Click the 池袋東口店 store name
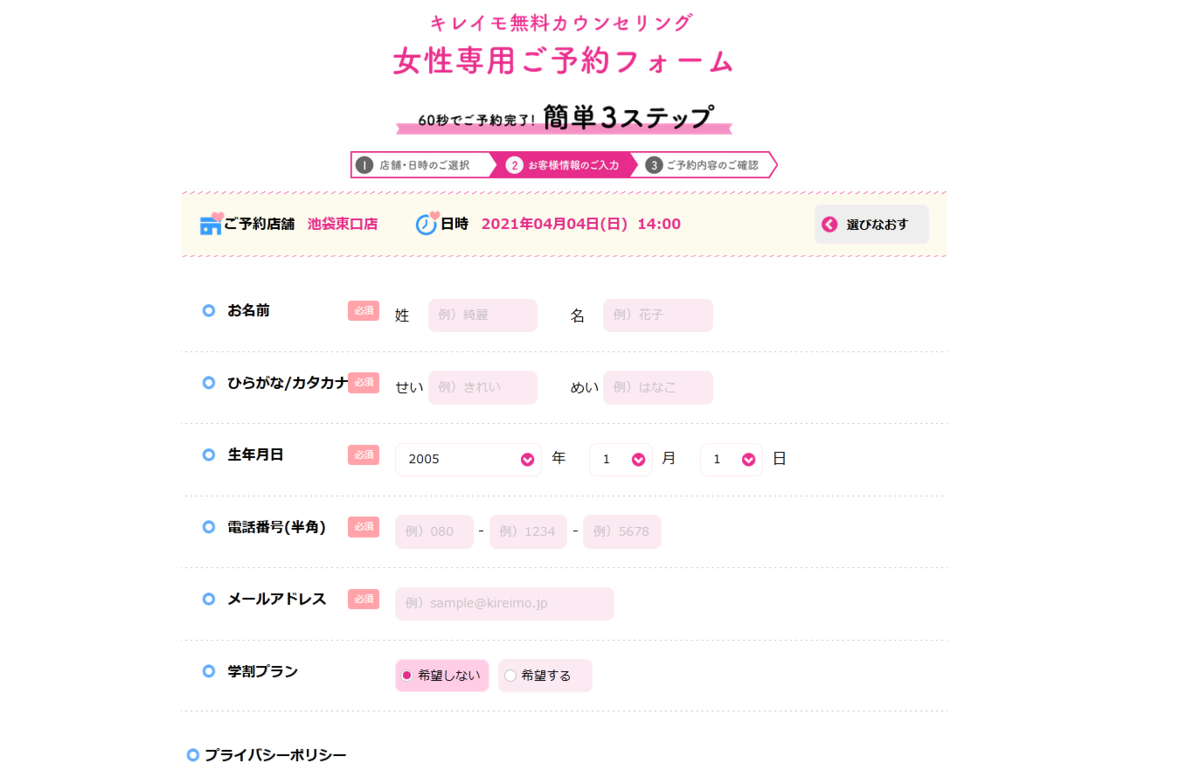The image size is (1200, 777). (x=343, y=224)
